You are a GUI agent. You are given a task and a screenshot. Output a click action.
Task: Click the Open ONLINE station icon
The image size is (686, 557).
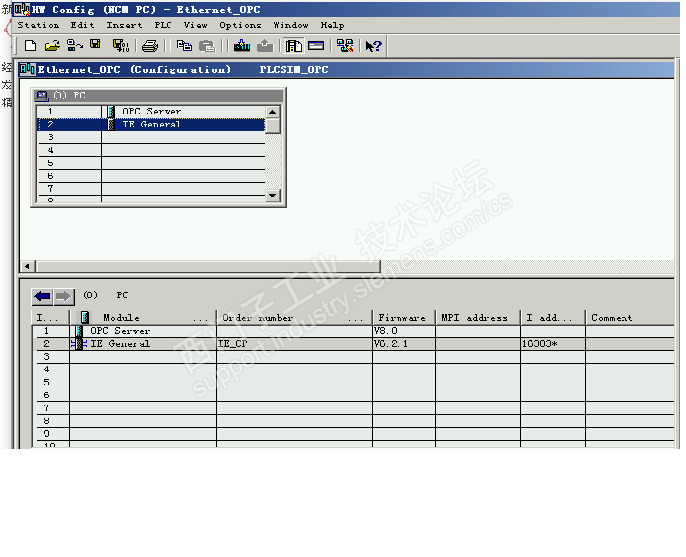(x=75, y=46)
